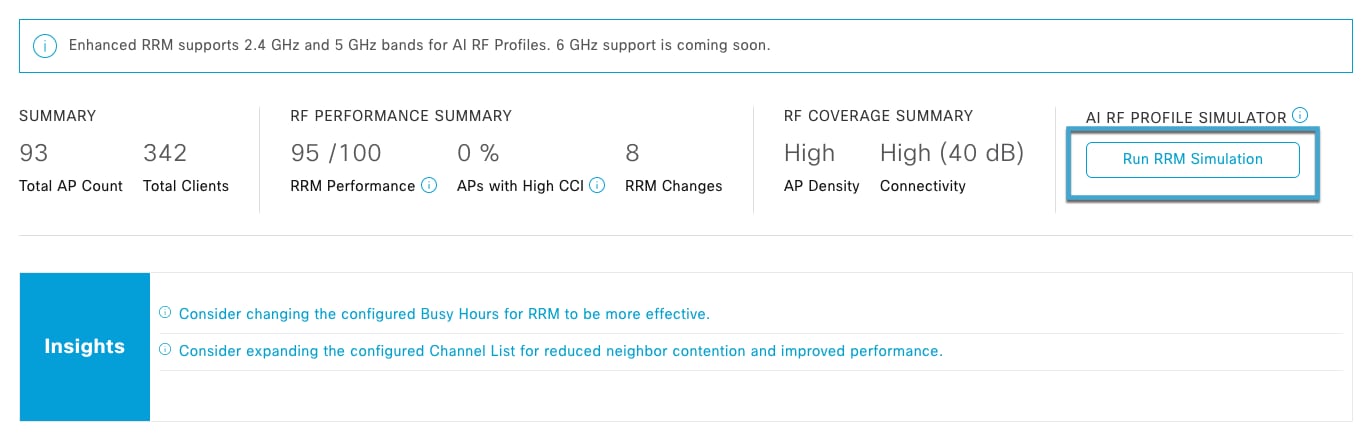This screenshot has height=445, width=1371.
Task: Select the 95 /100 RRM Performance score
Action: click(336, 153)
